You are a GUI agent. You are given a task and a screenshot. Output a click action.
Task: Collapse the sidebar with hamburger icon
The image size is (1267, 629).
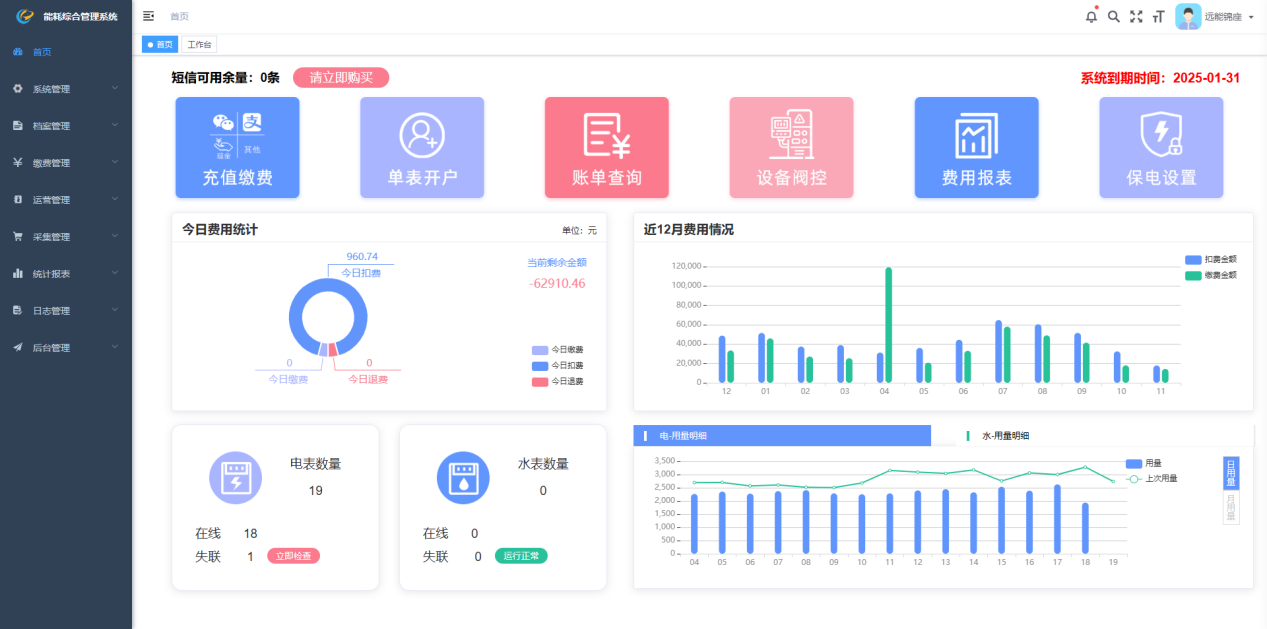coord(149,16)
